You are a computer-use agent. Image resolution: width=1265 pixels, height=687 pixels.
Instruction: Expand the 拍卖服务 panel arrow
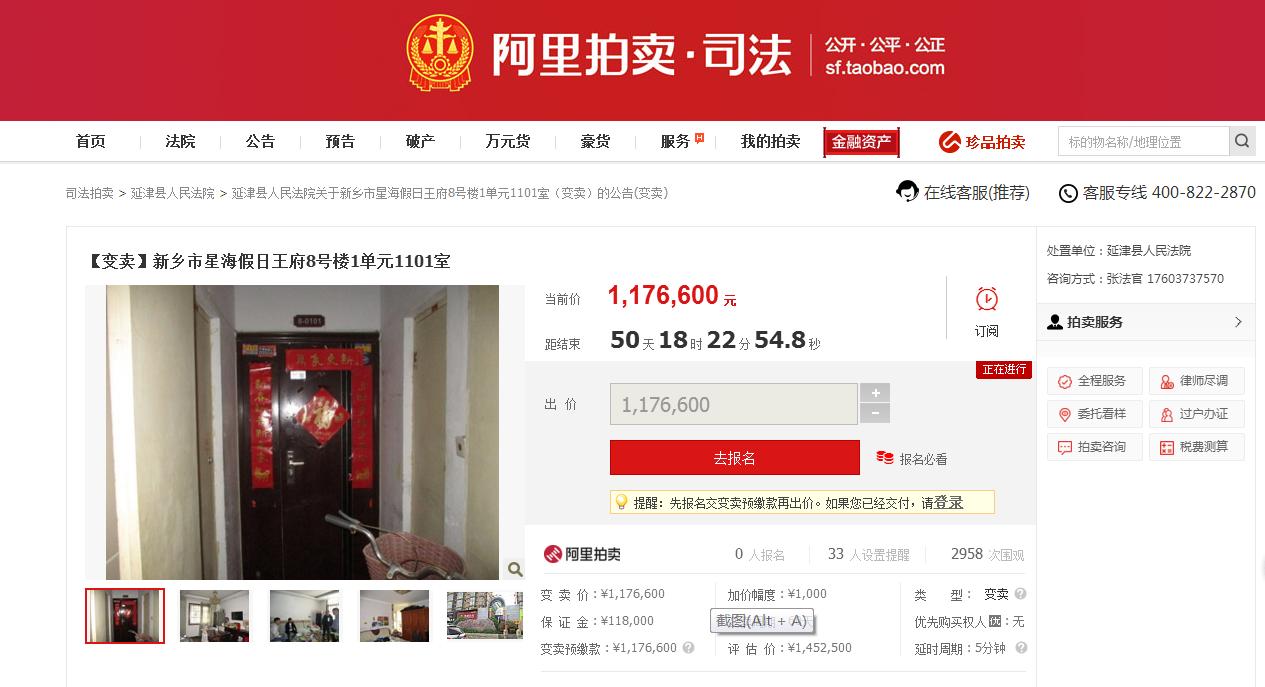point(1238,322)
